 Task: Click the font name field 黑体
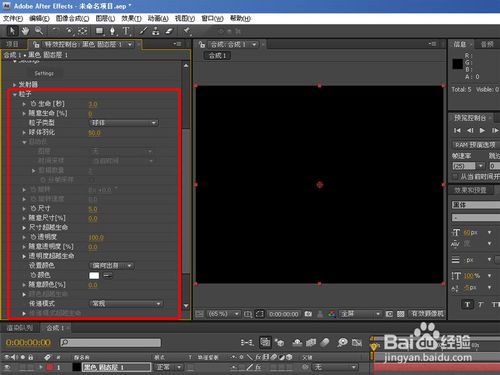[x=476, y=205]
